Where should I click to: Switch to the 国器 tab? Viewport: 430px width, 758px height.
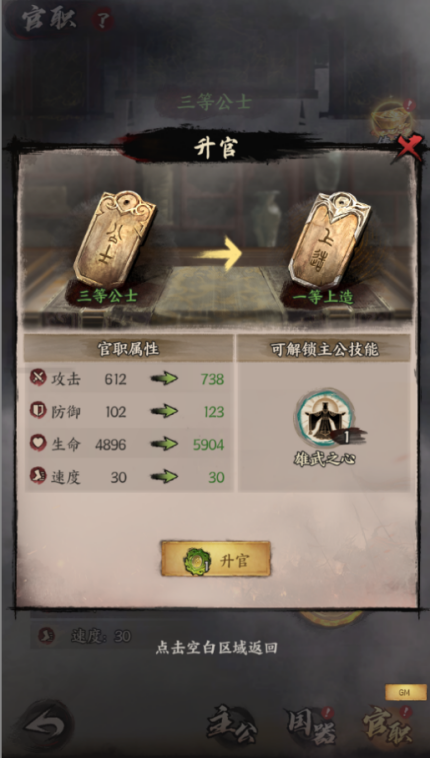(x=311, y=727)
